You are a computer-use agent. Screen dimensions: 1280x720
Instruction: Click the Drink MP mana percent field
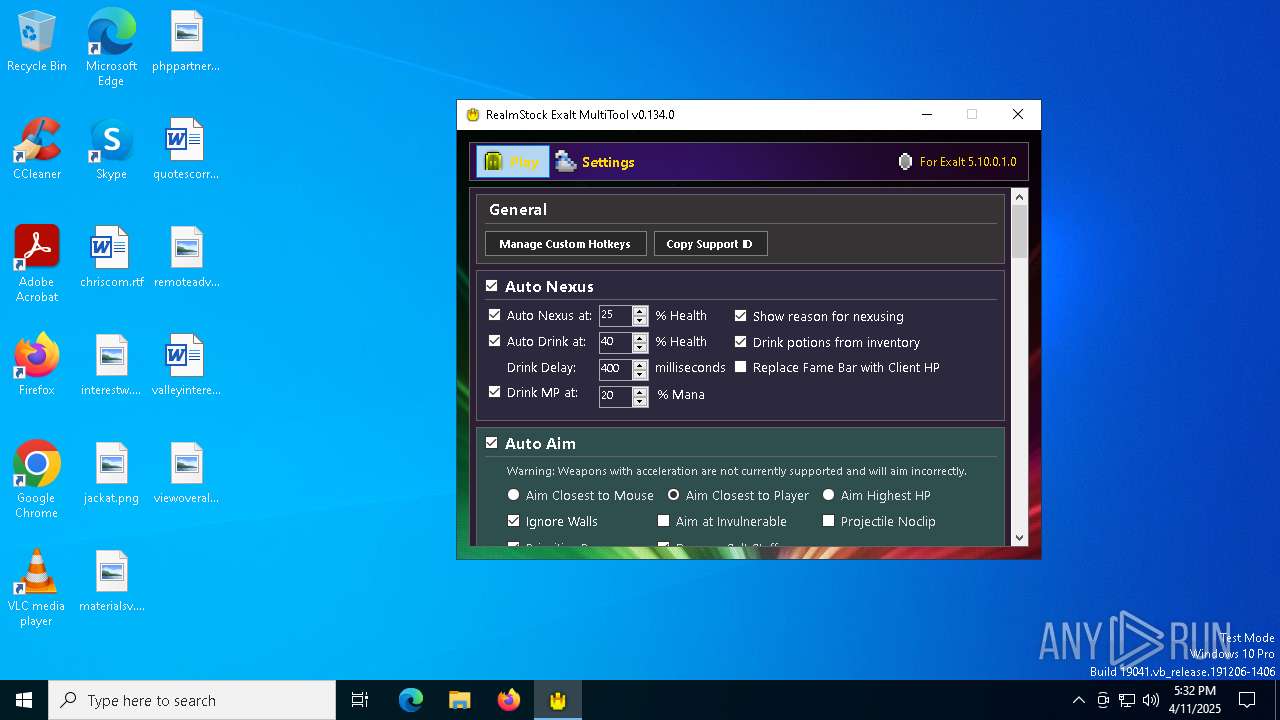coord(615,396)
